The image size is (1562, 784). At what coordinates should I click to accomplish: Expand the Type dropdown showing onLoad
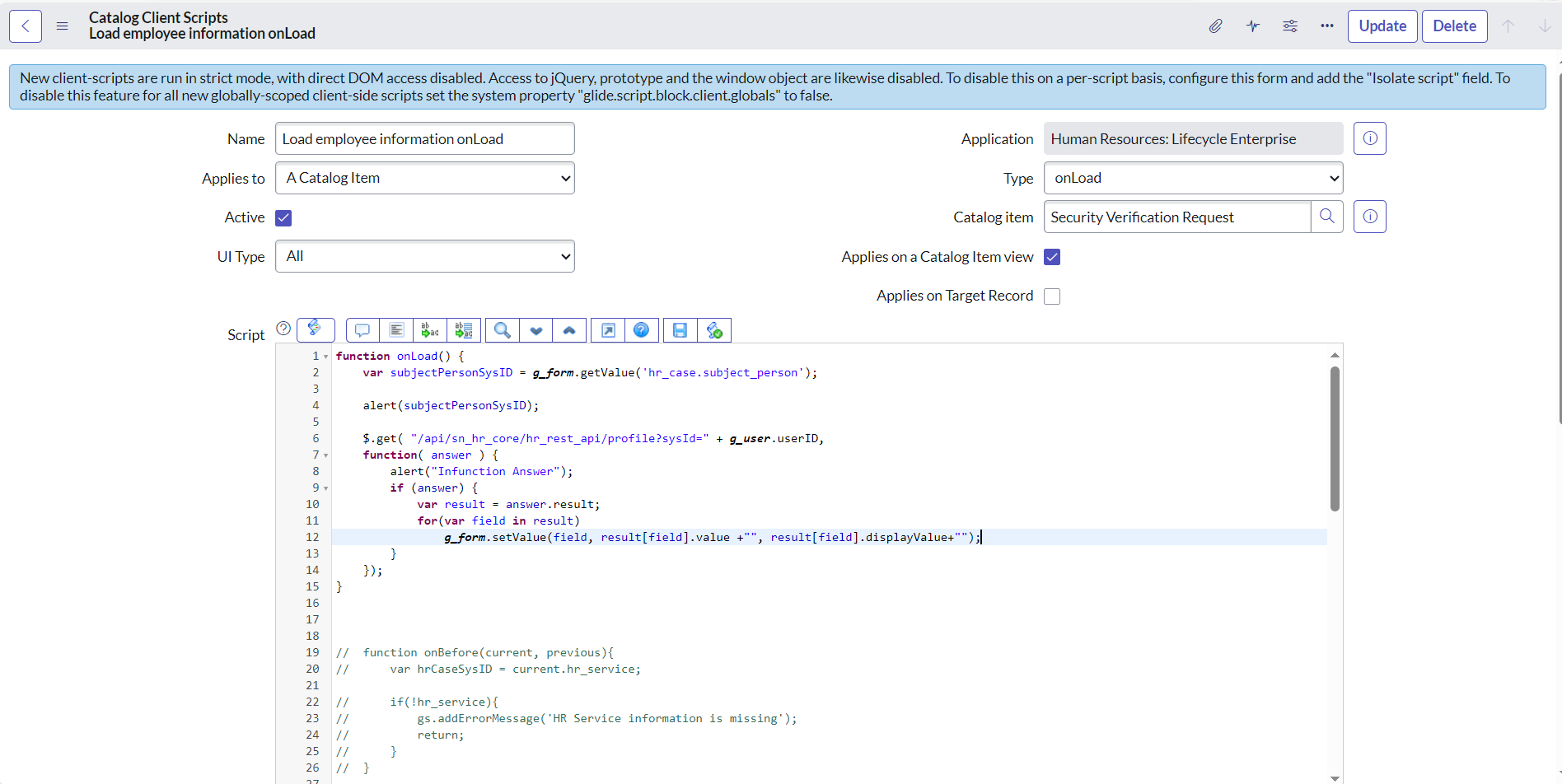click(1192, 178)
